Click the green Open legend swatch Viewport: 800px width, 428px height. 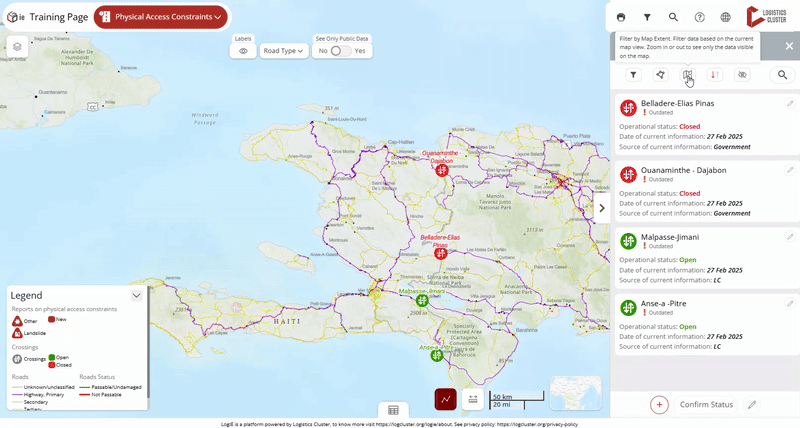pos(52,358)
